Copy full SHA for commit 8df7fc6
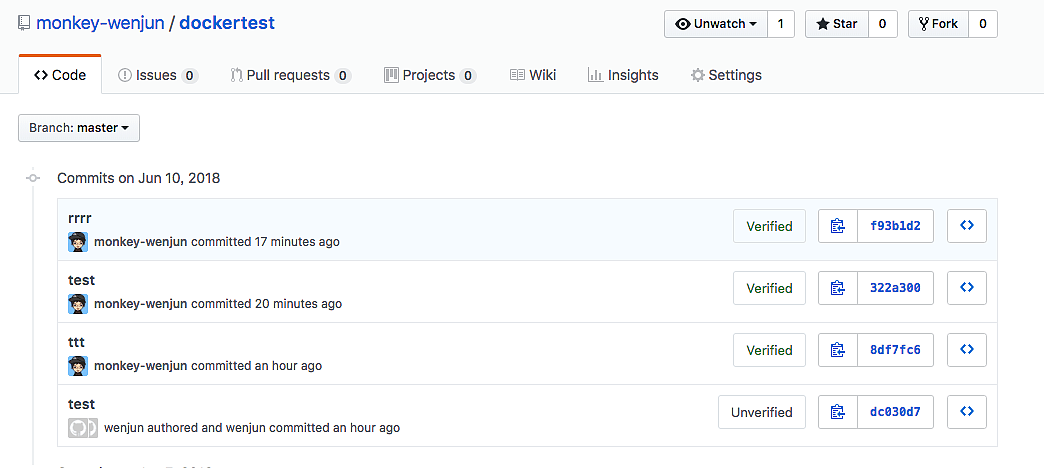This screenshot has height=468, width=1044. point(838,350)
